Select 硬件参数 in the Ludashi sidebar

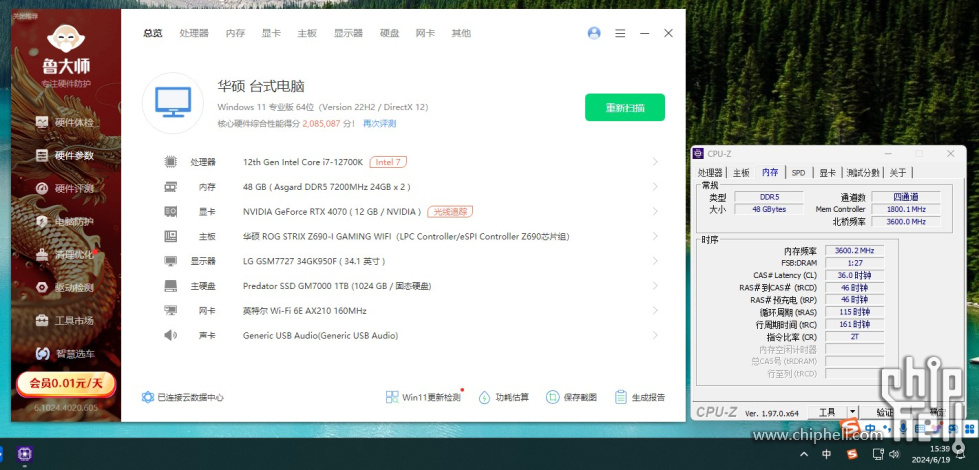click(x=65, y=155)
